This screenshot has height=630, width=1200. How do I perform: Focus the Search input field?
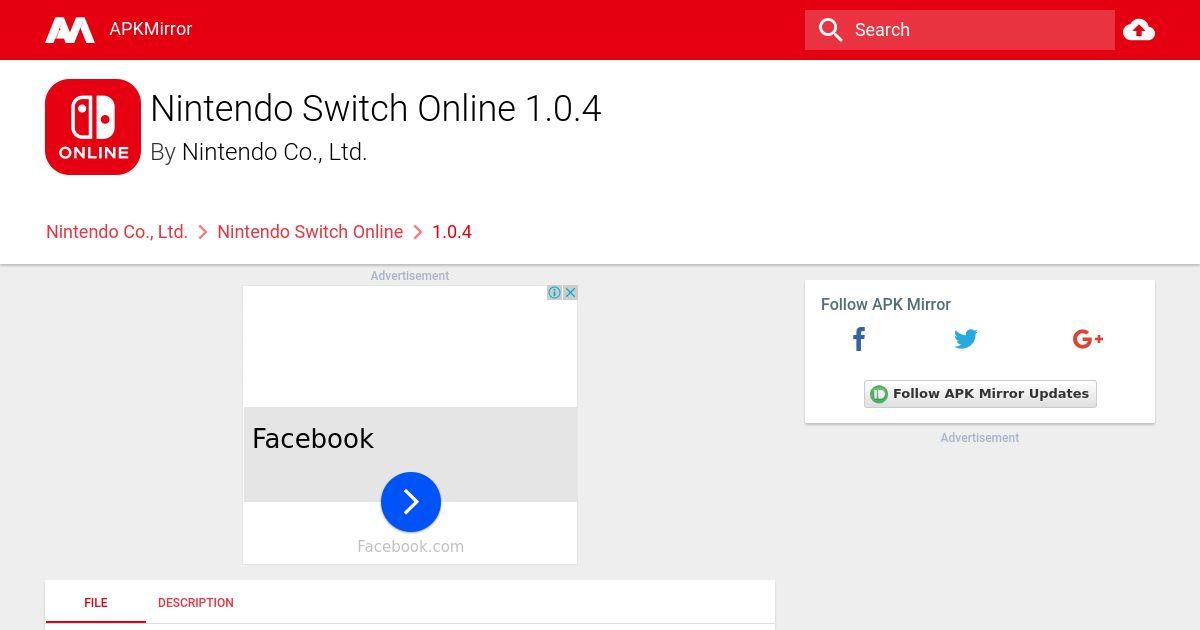(960, 30)
